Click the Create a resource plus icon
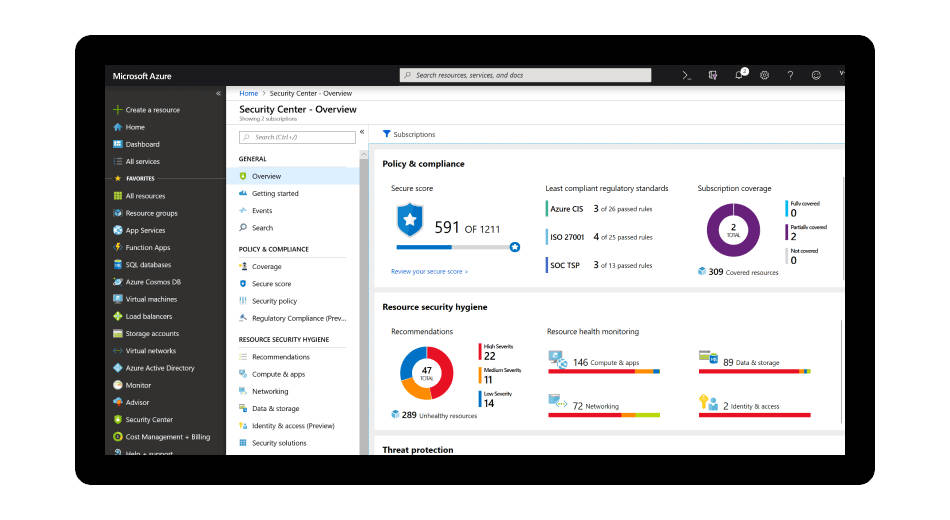950x520 pixels. (x=118, y=110)
